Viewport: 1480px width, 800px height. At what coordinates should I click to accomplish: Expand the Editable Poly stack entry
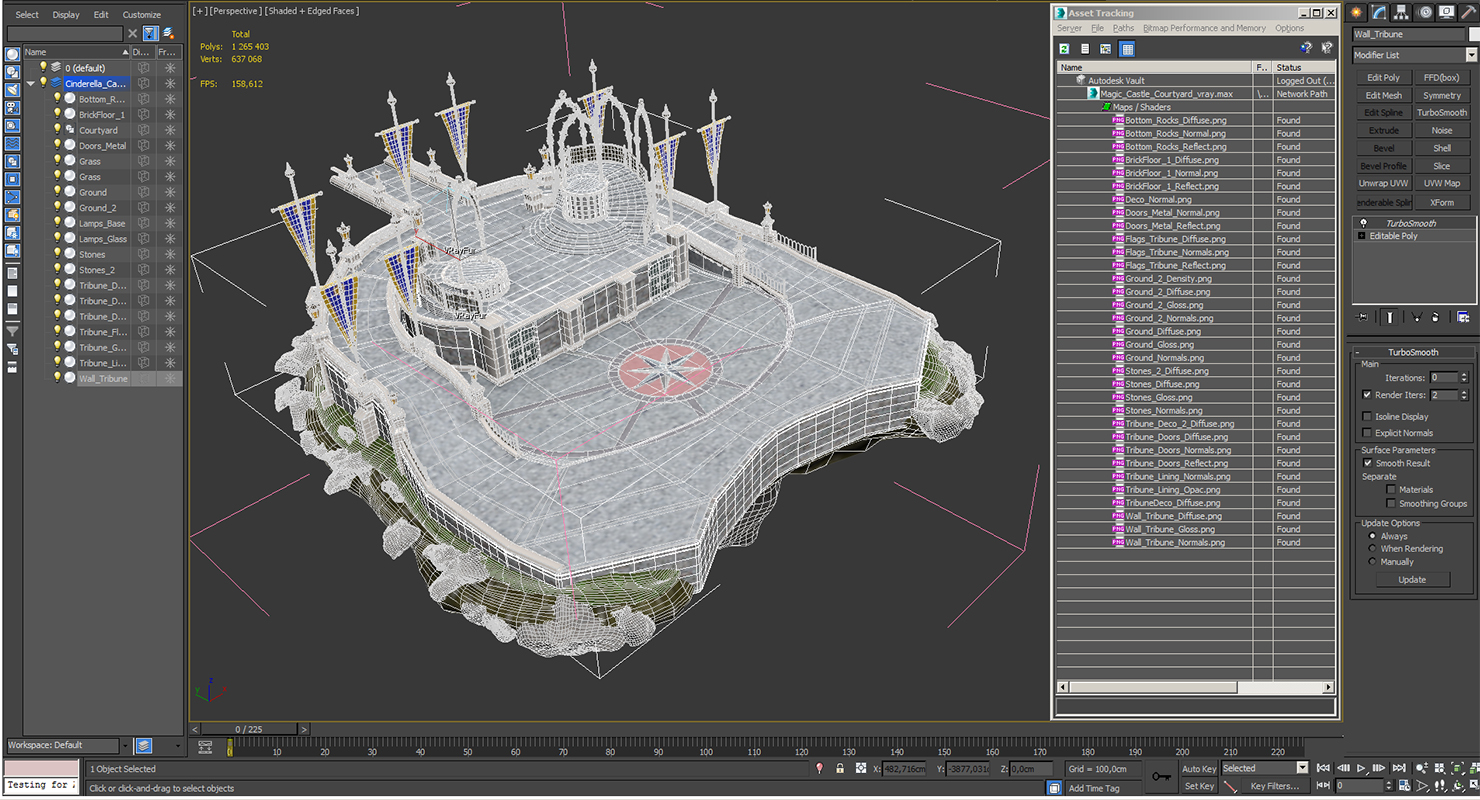click(x=1361, y=236)
